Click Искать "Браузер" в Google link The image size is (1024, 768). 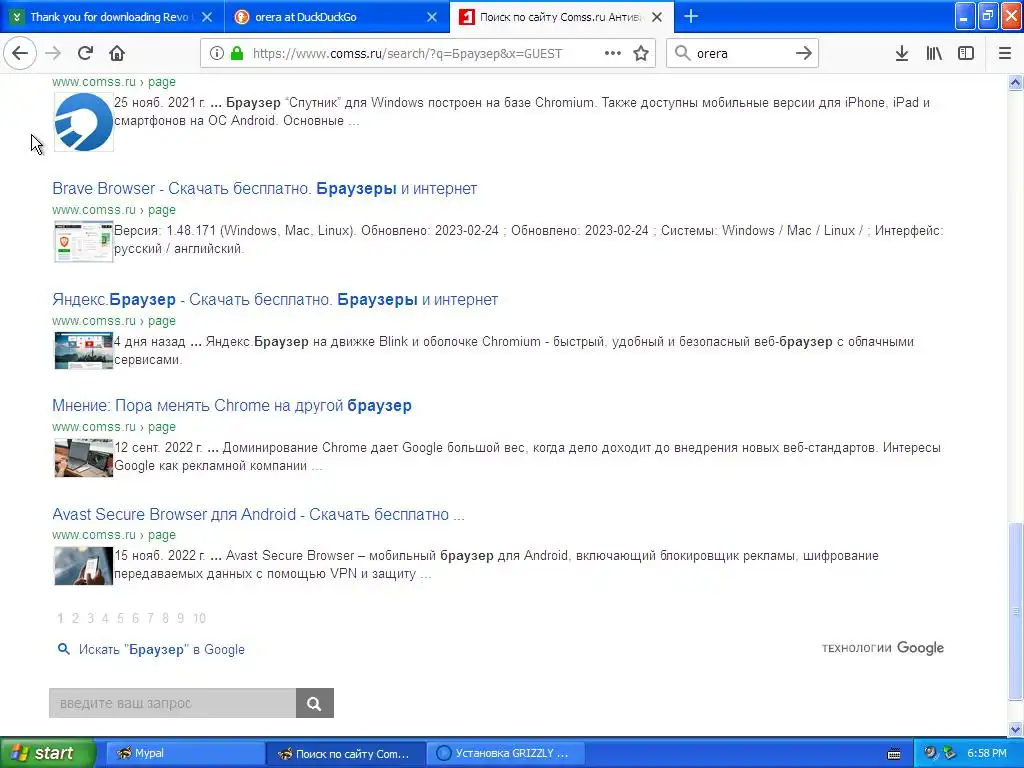click(x=161, y=650)
